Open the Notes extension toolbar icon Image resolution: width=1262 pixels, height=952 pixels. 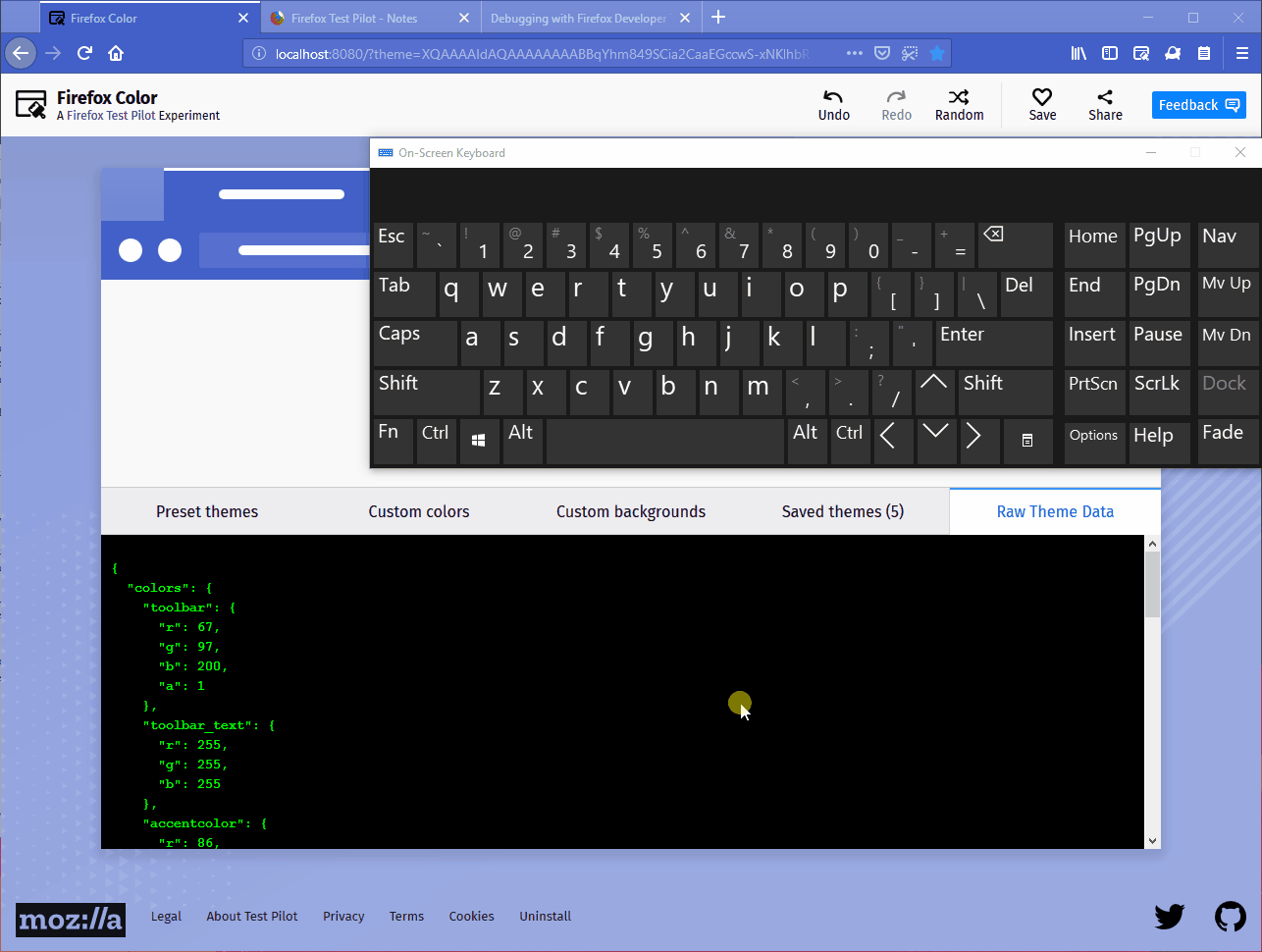tap(1204, 53)
